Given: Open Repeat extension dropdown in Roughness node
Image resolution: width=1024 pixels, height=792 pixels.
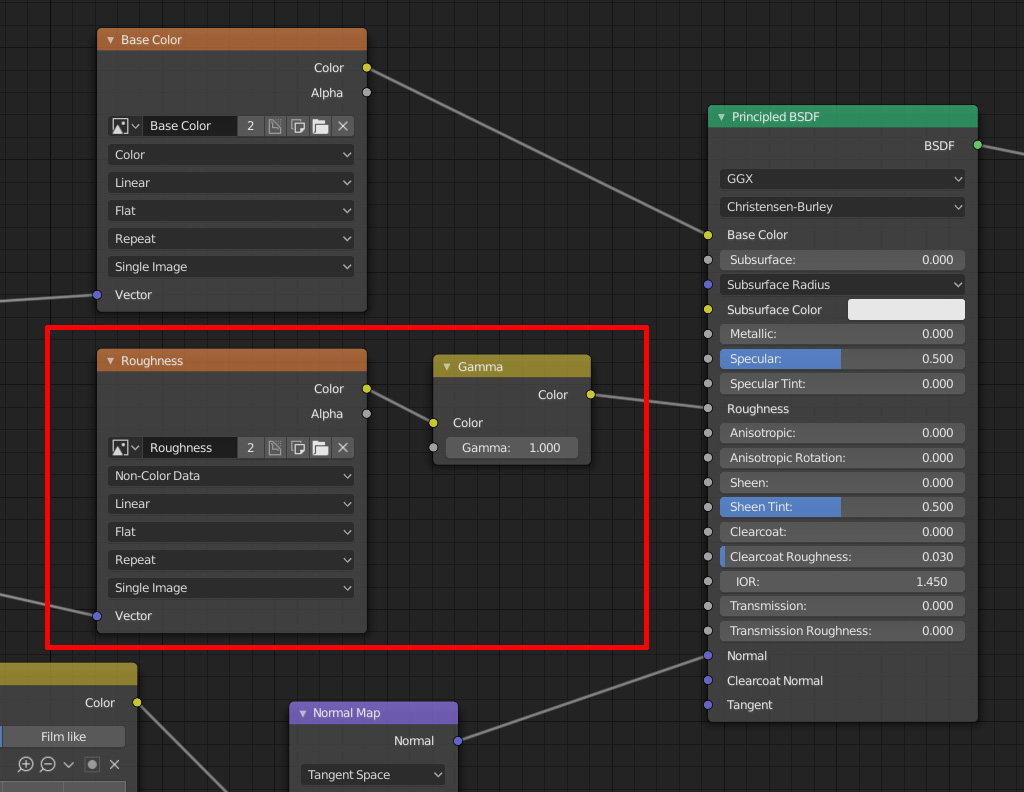Looking at the screenshot, I should click(231, 560).
